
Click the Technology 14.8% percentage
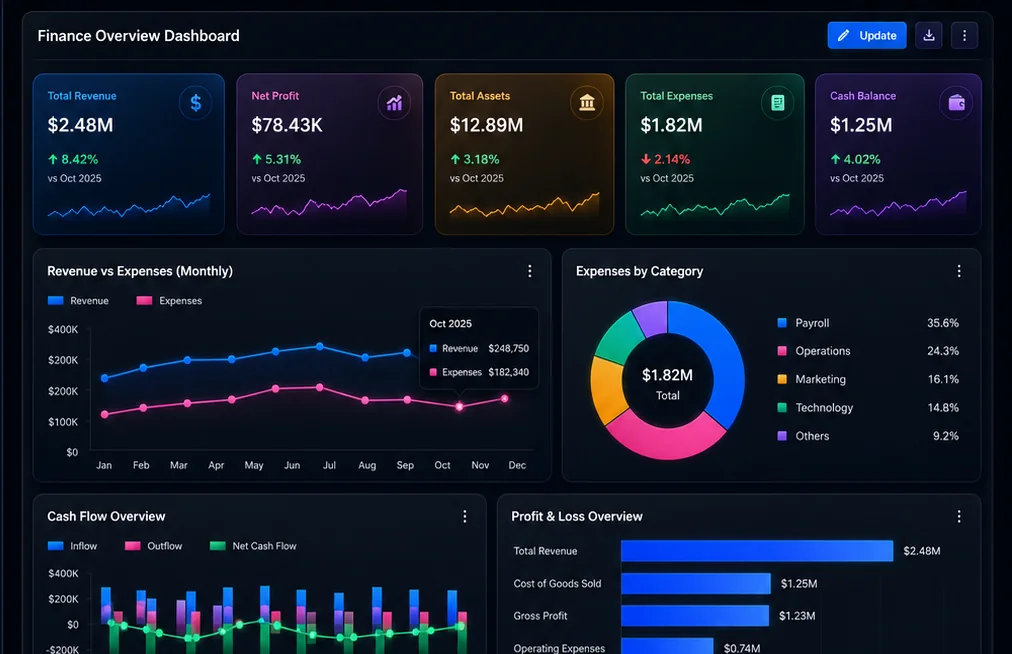point(943,408)
